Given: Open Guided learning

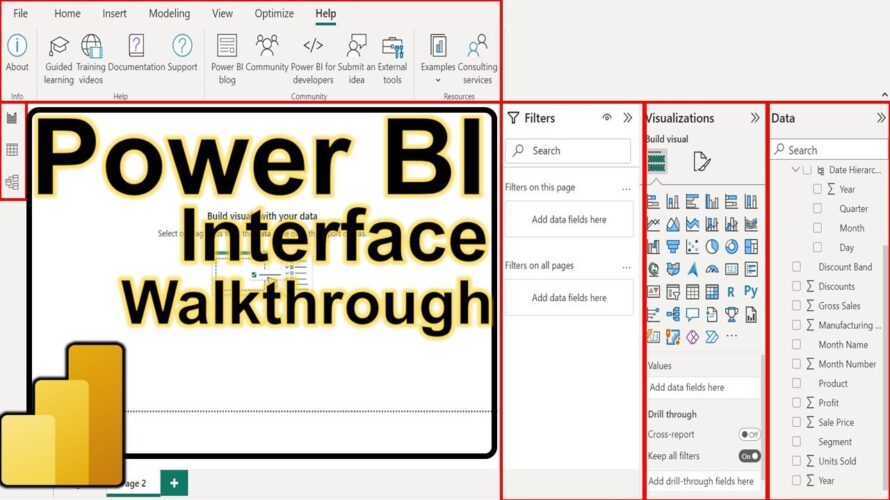Looking at the screenshot, I should click(58, 60).
